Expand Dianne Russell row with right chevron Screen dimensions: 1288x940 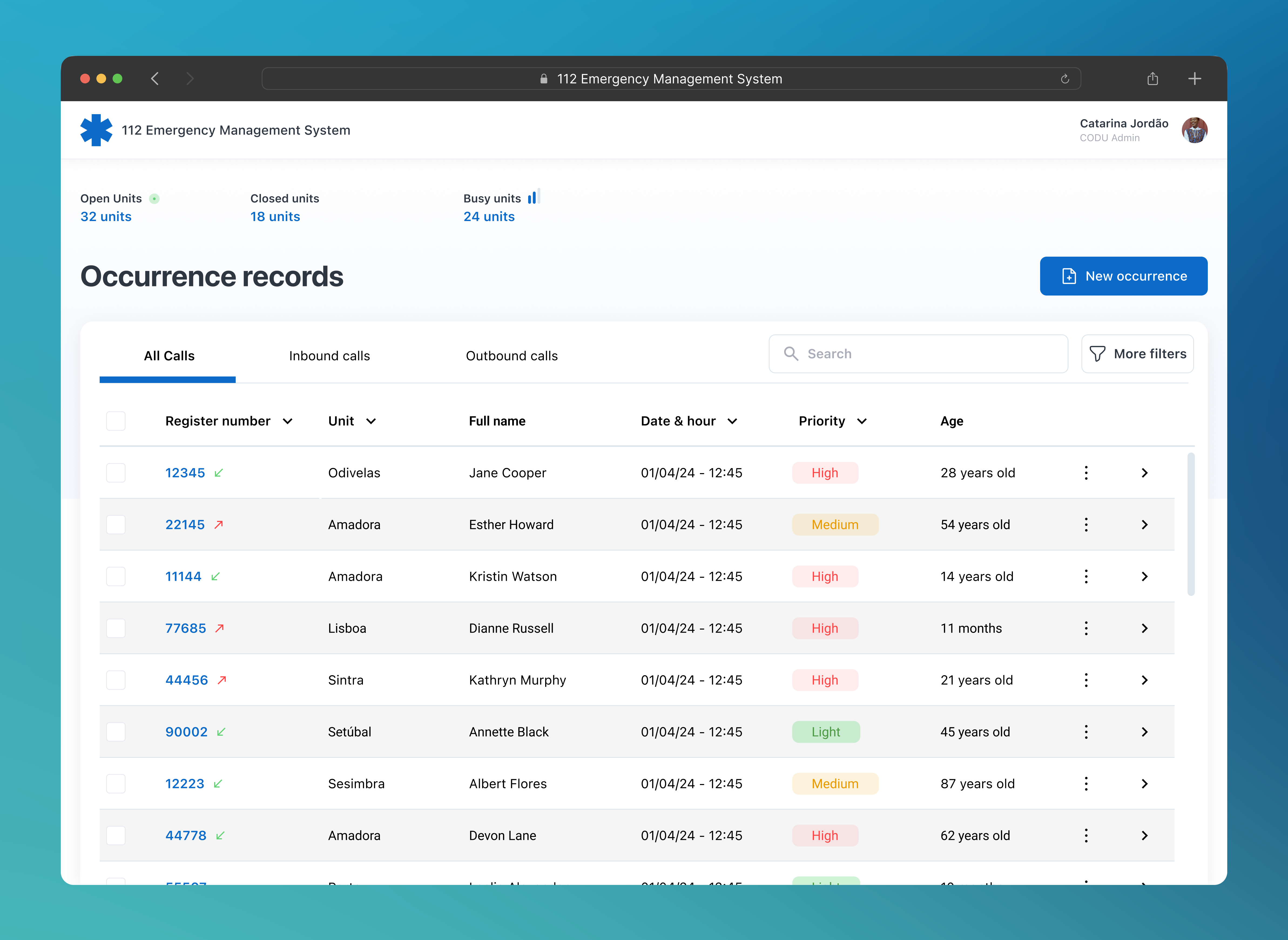[x=1145, y=628]
